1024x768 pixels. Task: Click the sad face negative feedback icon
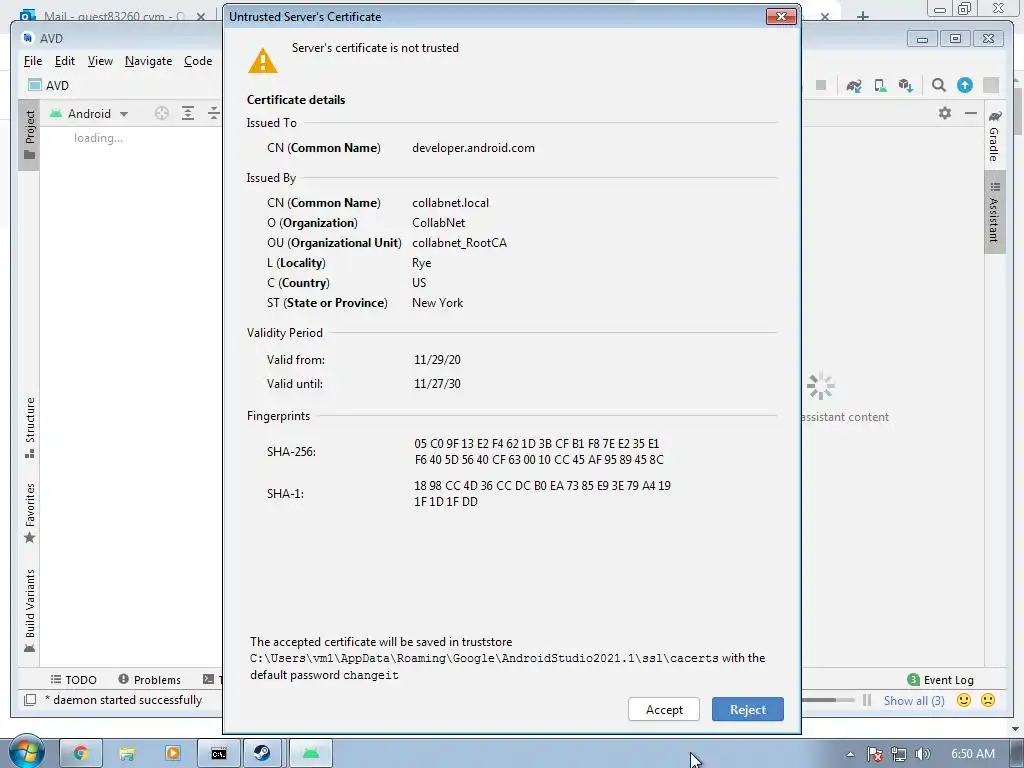[988, 700]
